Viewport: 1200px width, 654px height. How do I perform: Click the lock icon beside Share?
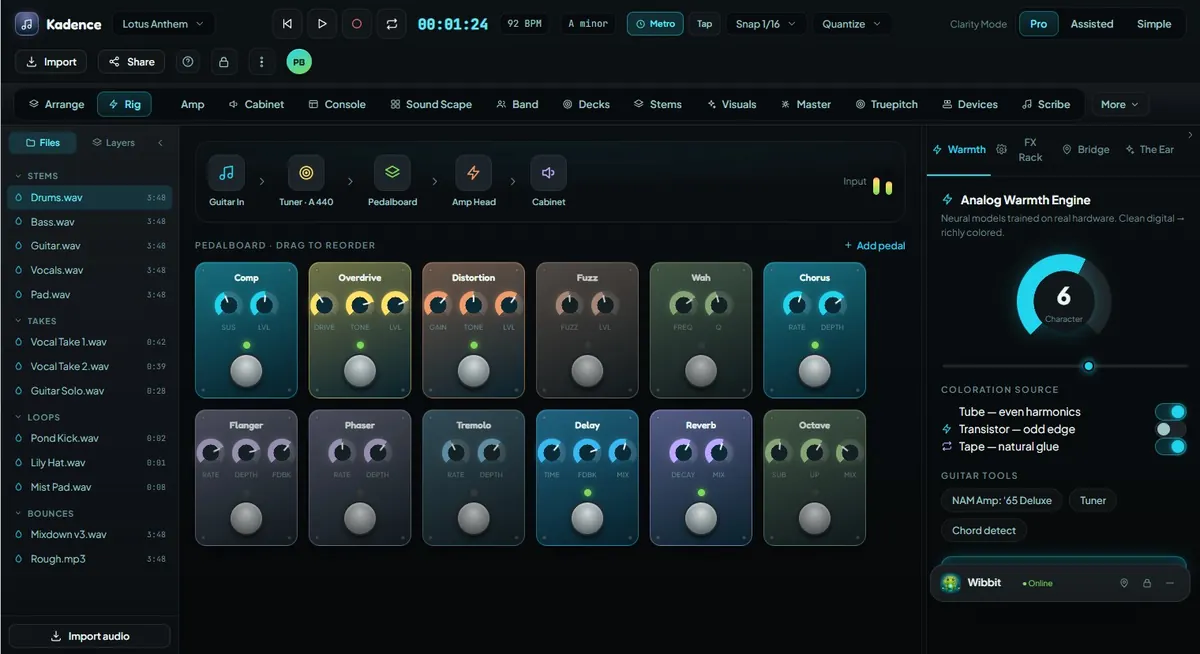(x=223, y=62)
